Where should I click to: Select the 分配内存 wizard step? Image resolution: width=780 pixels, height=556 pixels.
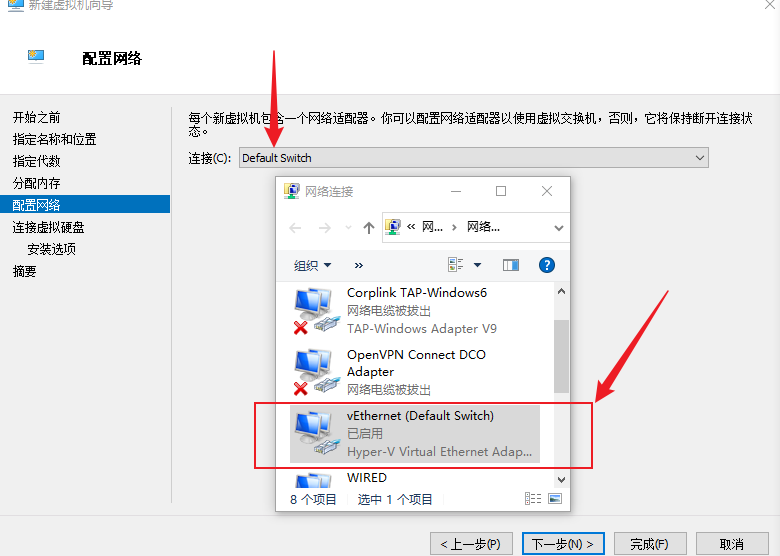[36, 183]
